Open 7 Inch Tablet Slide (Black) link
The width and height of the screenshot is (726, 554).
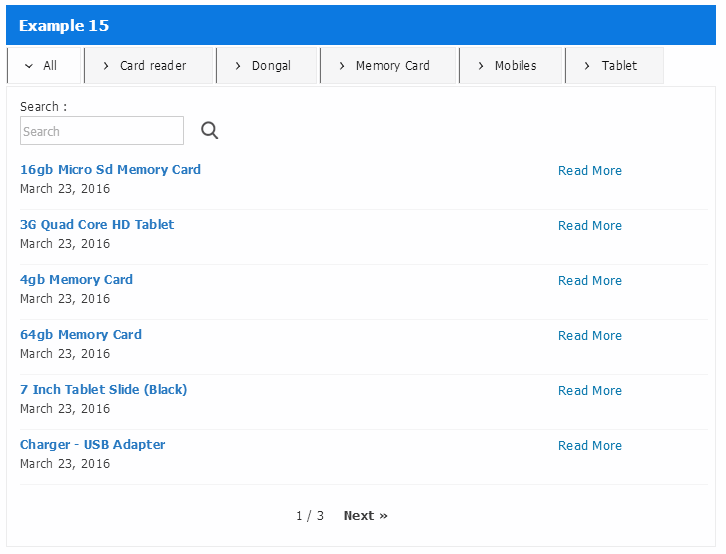104,390
